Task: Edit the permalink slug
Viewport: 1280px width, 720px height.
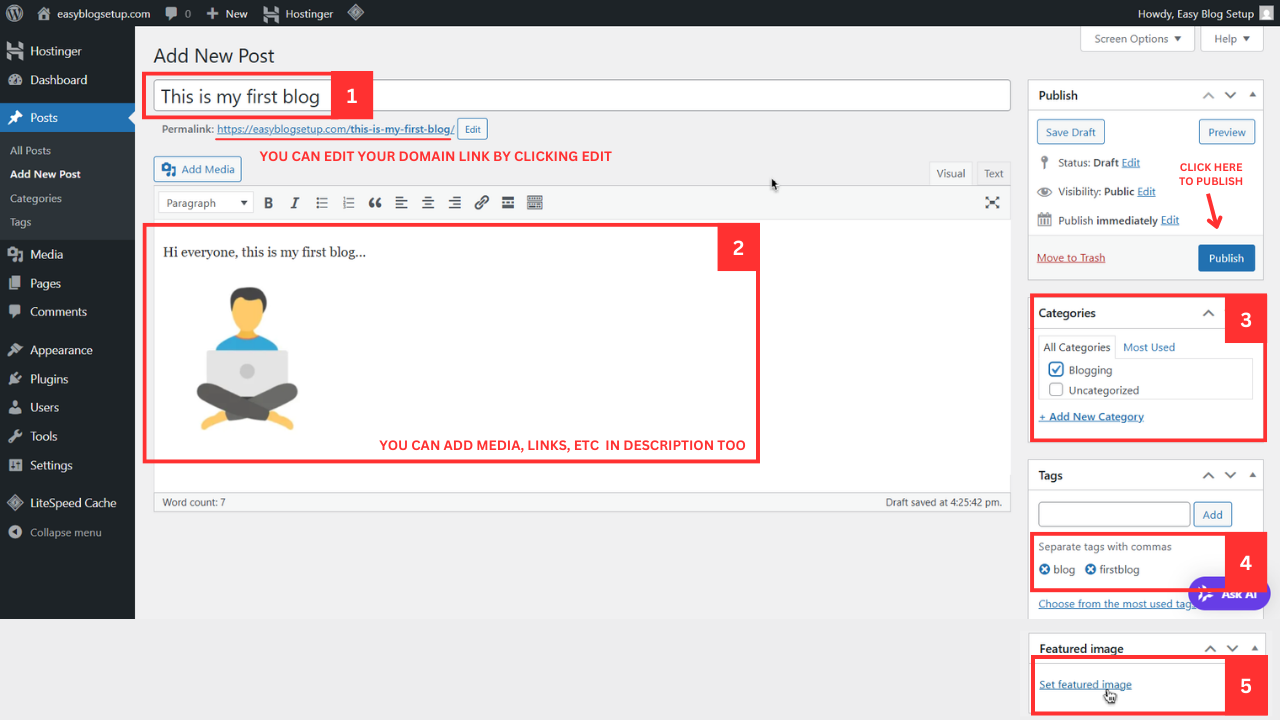Action: pyautogui.click(x=472, y=129)
